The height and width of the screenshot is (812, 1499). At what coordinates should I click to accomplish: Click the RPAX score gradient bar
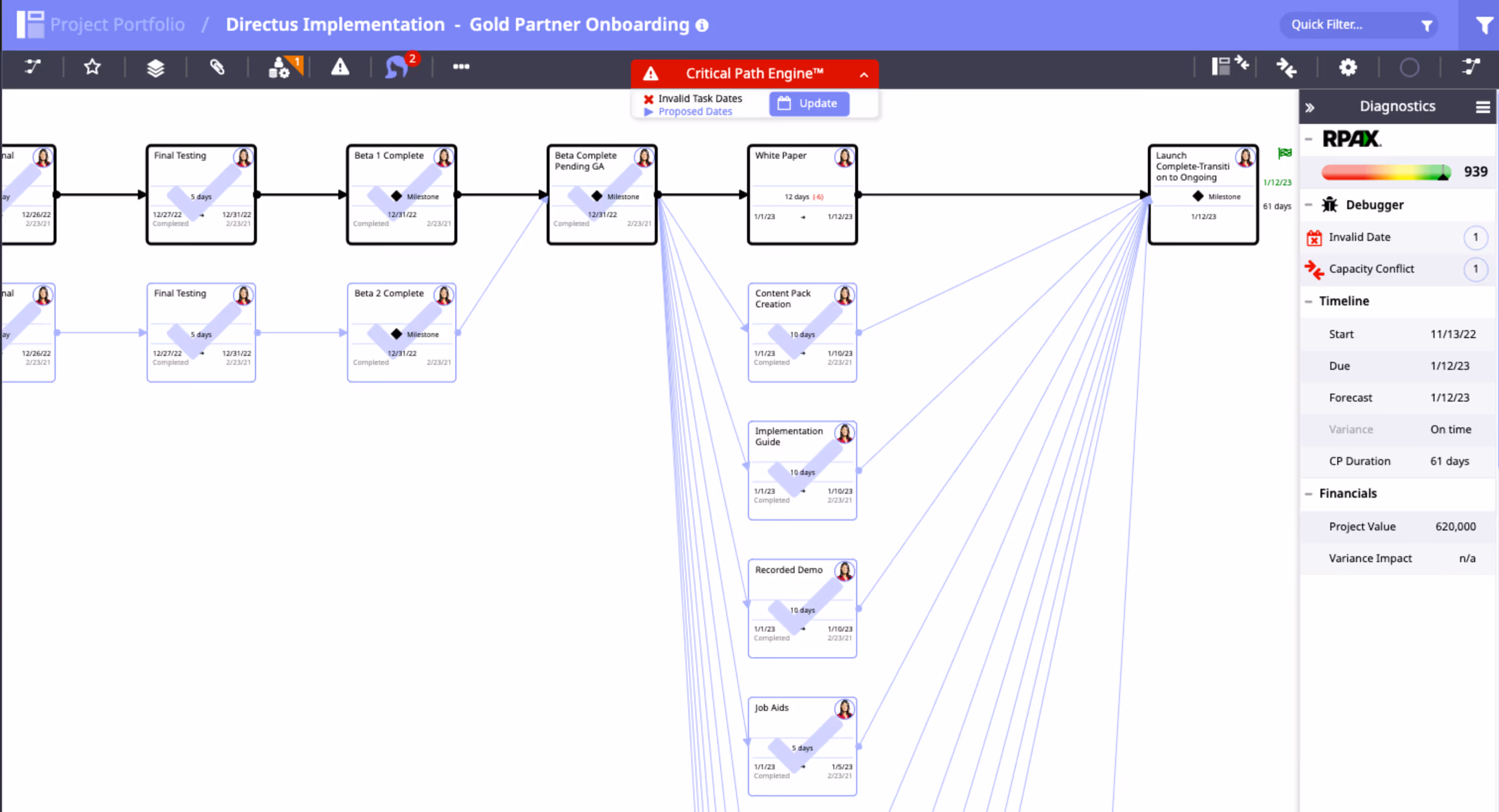click(x=1385, y=172)
